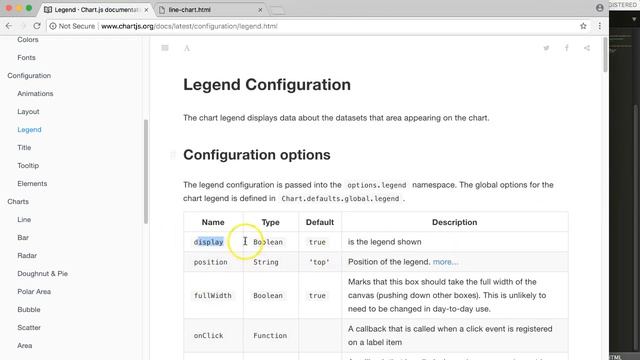Toggle the docs sidebar hamburger icon
This screenshot has height=360, width=640.
165,48
